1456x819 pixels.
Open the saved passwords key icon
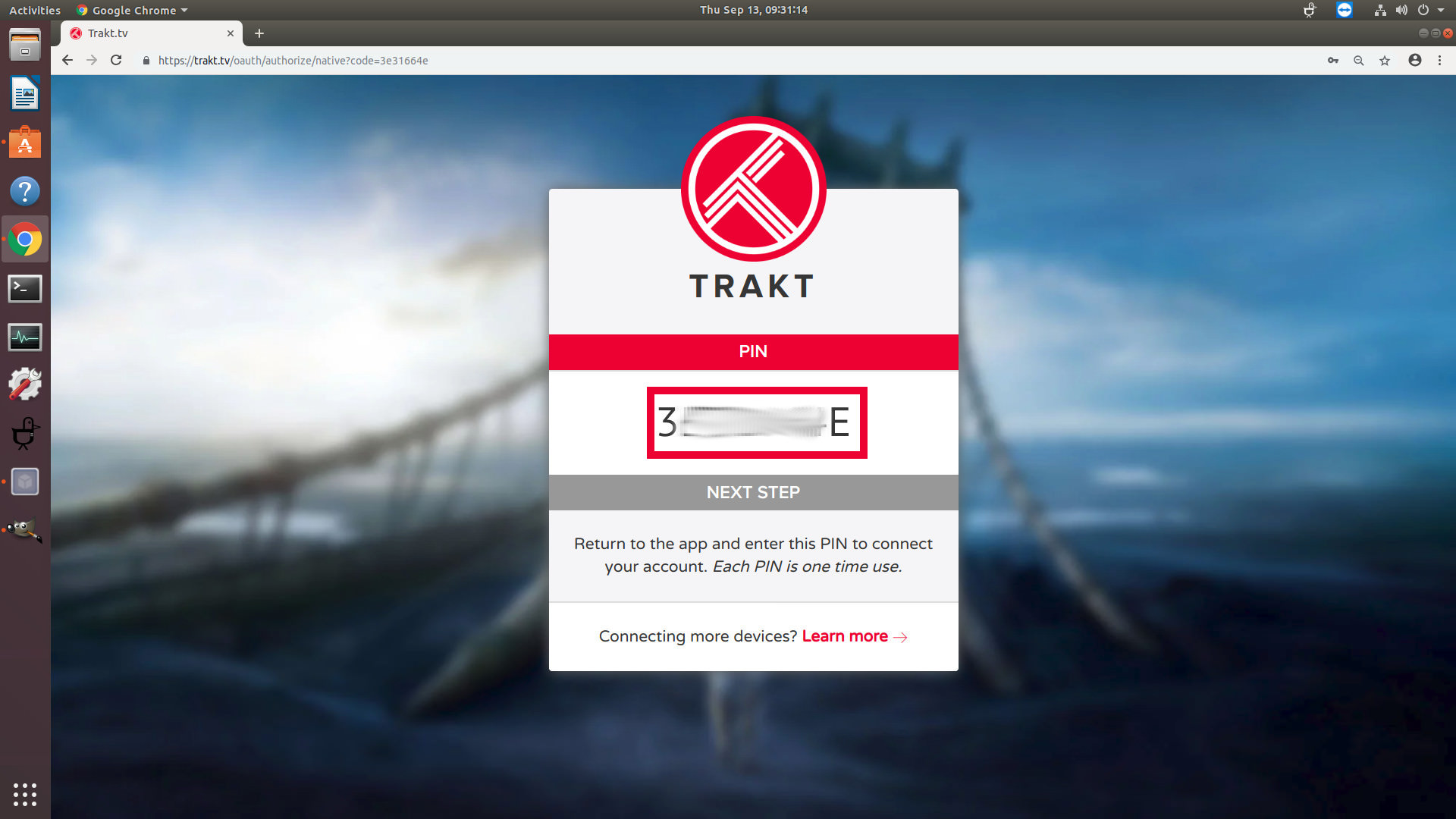coord(1333,61)
